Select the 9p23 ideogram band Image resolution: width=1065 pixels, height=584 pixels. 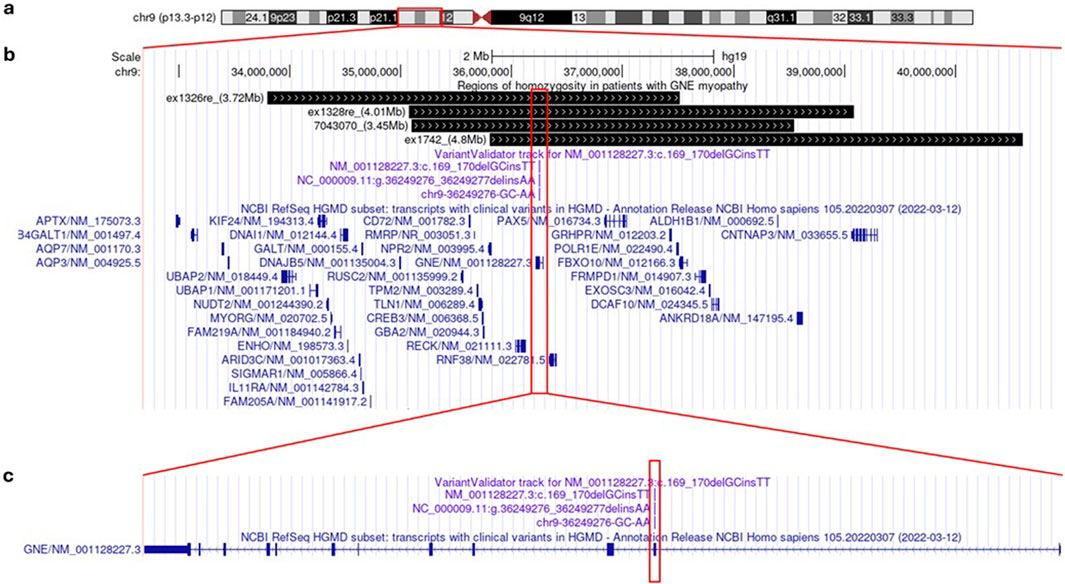pos(282,18)
